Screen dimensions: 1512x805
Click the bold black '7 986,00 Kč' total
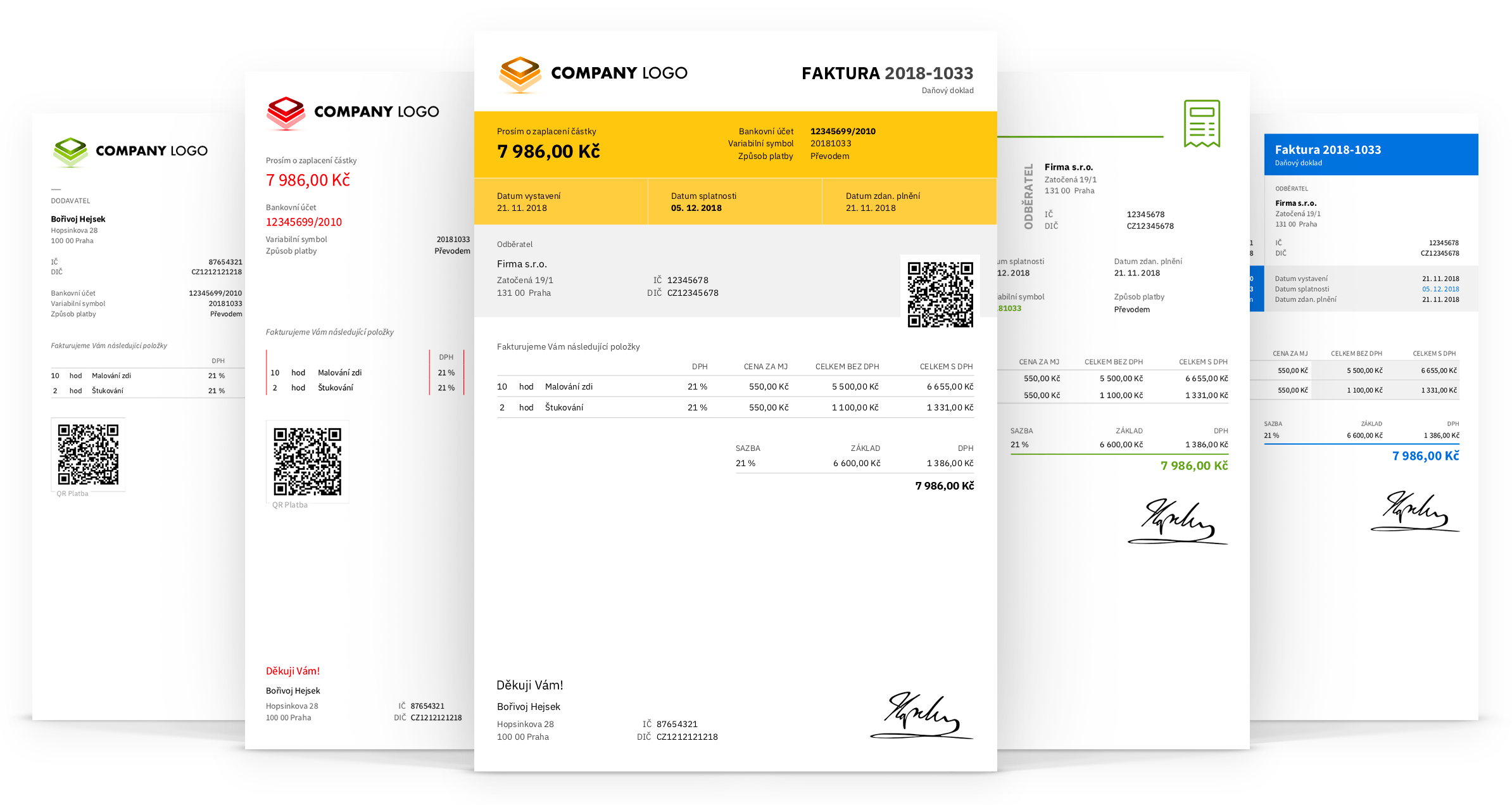tap(944, 486)
